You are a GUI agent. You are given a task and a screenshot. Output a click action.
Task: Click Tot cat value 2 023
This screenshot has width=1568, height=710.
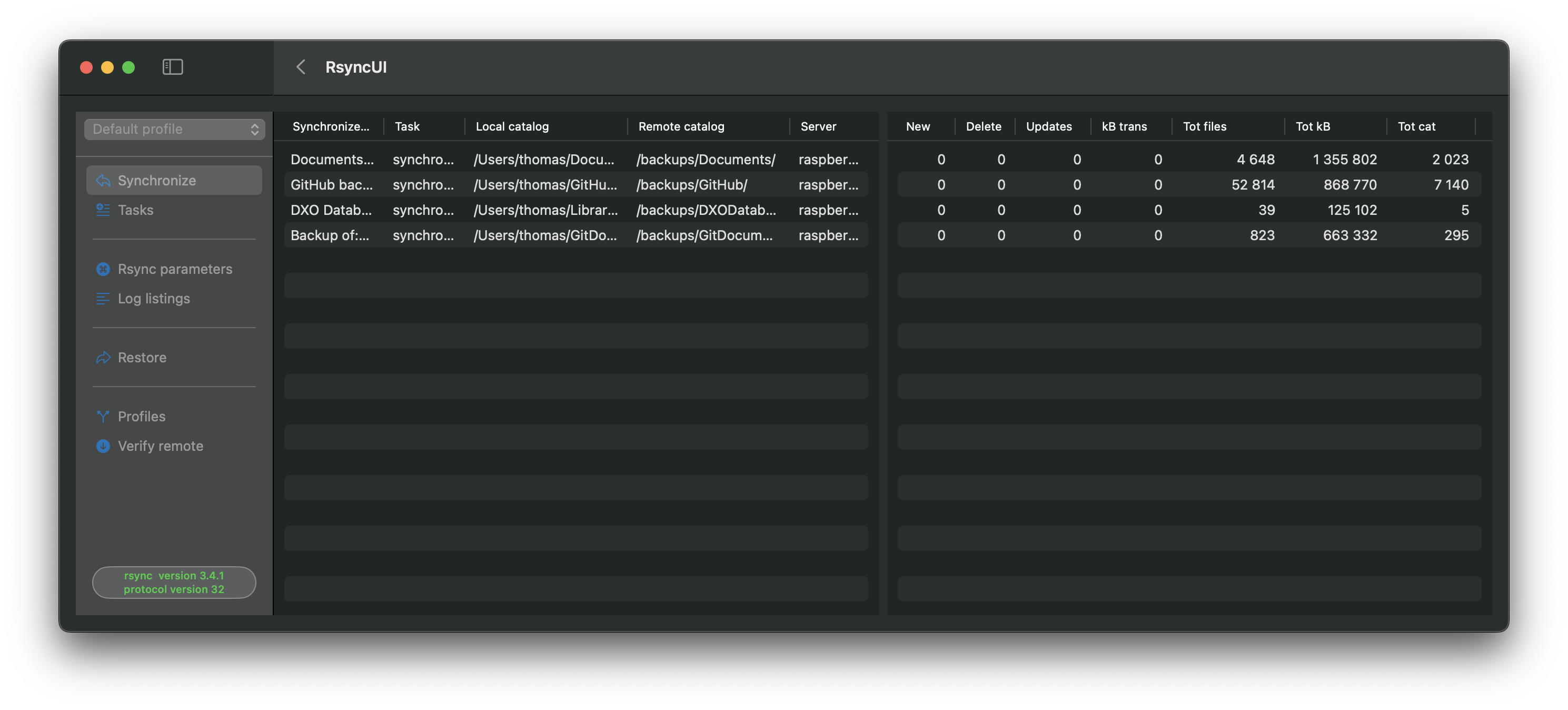tap(1450, 160)
